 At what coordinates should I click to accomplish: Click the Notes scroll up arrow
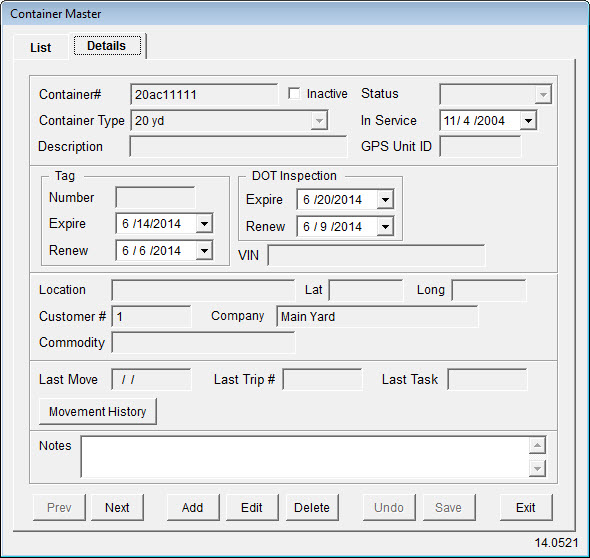tap(537, 446)
